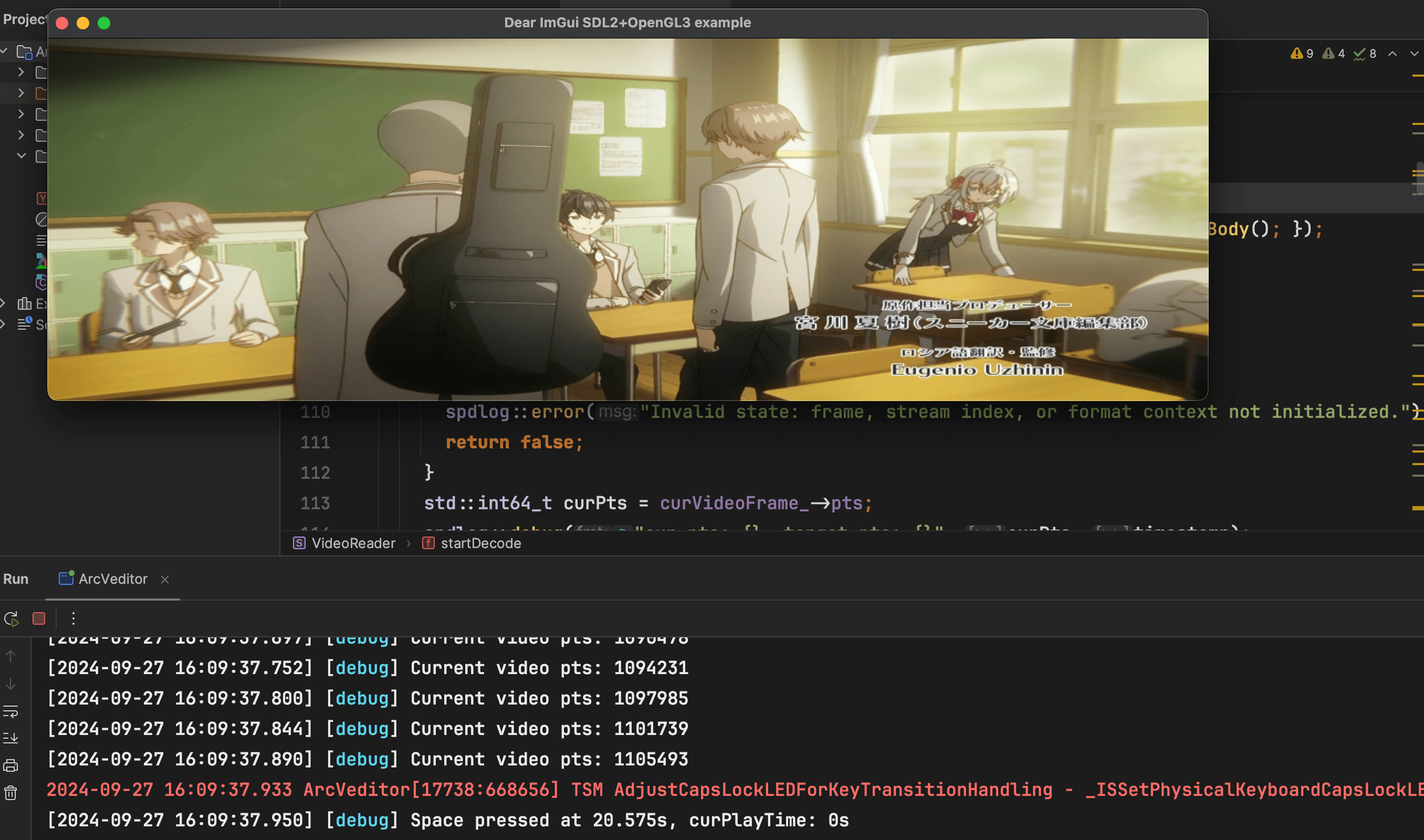Viewport: 1424px width, 840px height.
Task: Close the ArcVeditor run tab
Action: (165, 579)
